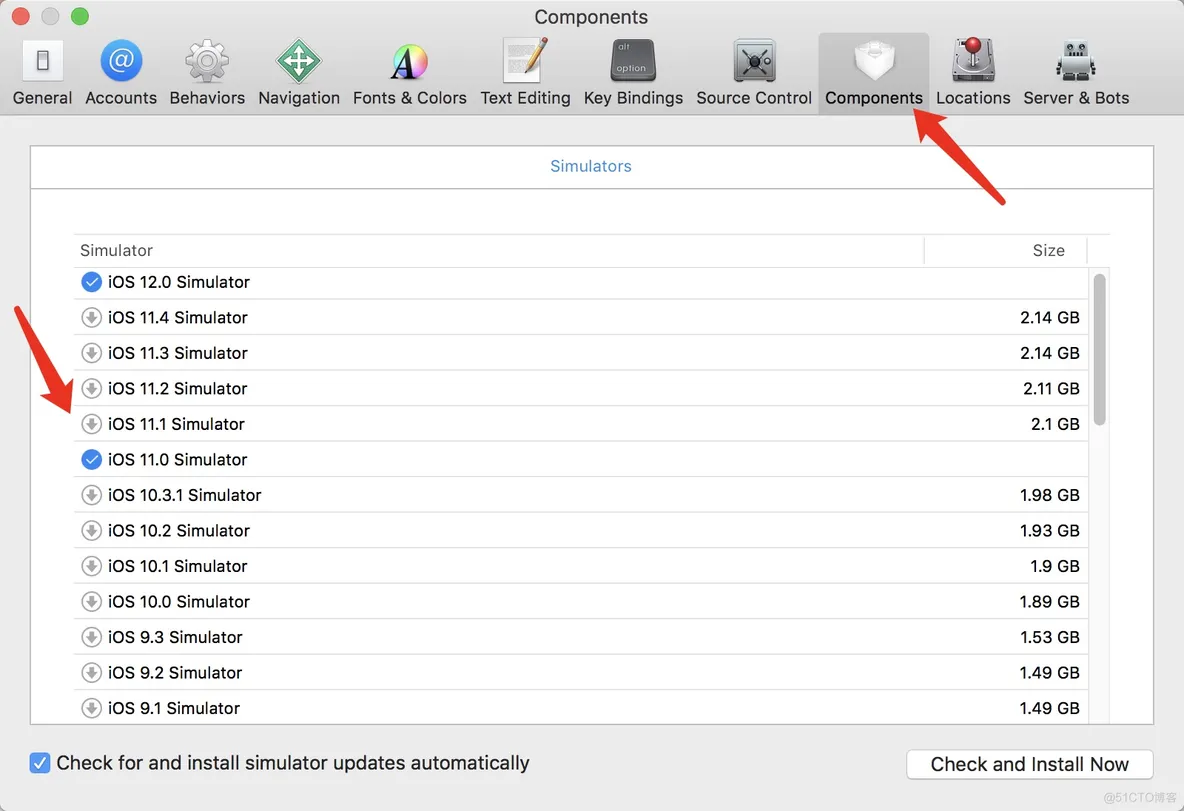Click the installed checkmark for iOS 11.0
This screenshot has height=811, width=1184.
coord(91,459)
